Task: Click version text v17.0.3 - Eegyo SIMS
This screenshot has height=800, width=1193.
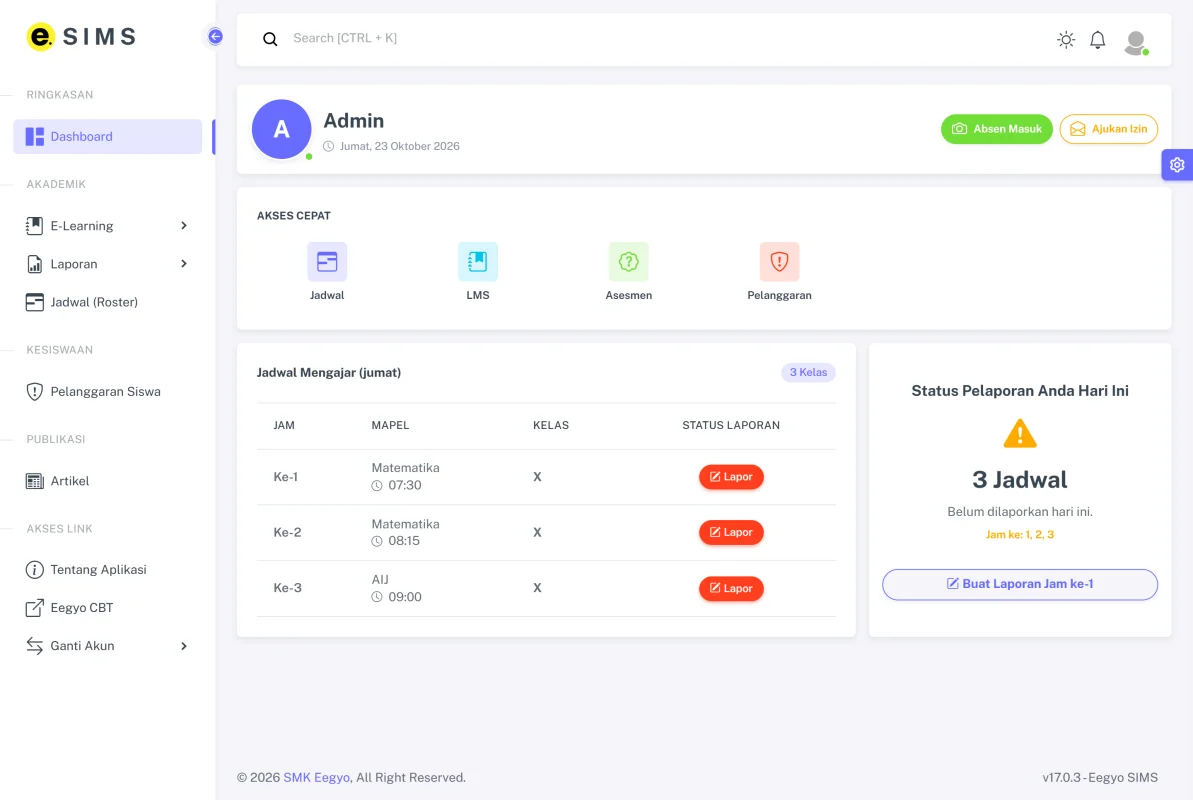Action: click(1099, 777)
